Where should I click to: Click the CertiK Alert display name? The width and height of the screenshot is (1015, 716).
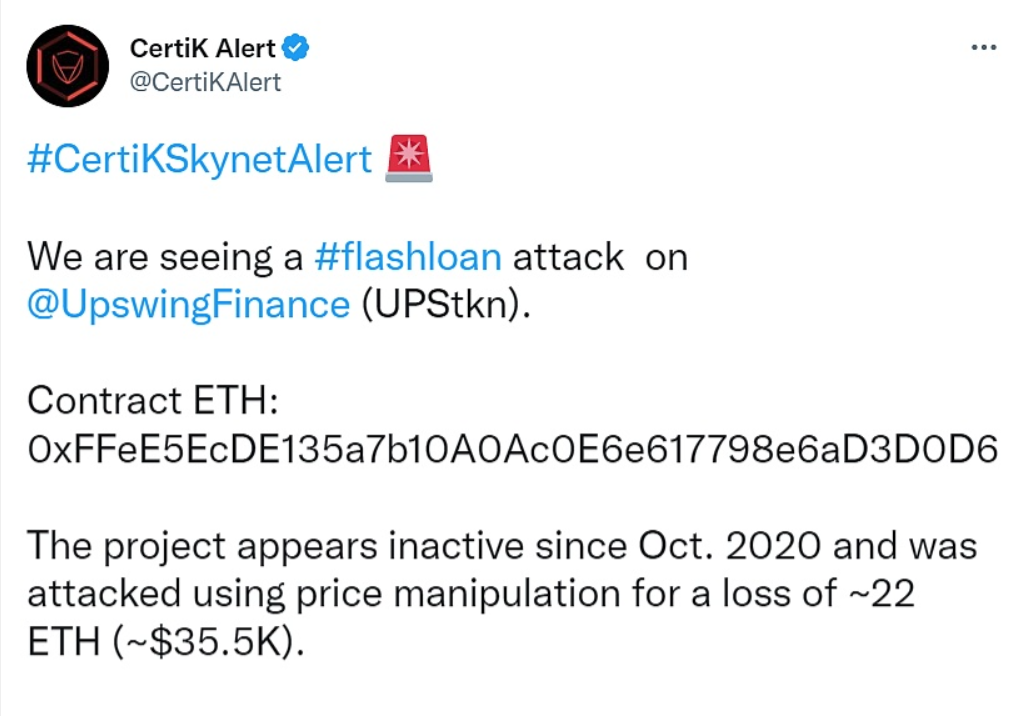pyautogui.click(x=203, y=48)
